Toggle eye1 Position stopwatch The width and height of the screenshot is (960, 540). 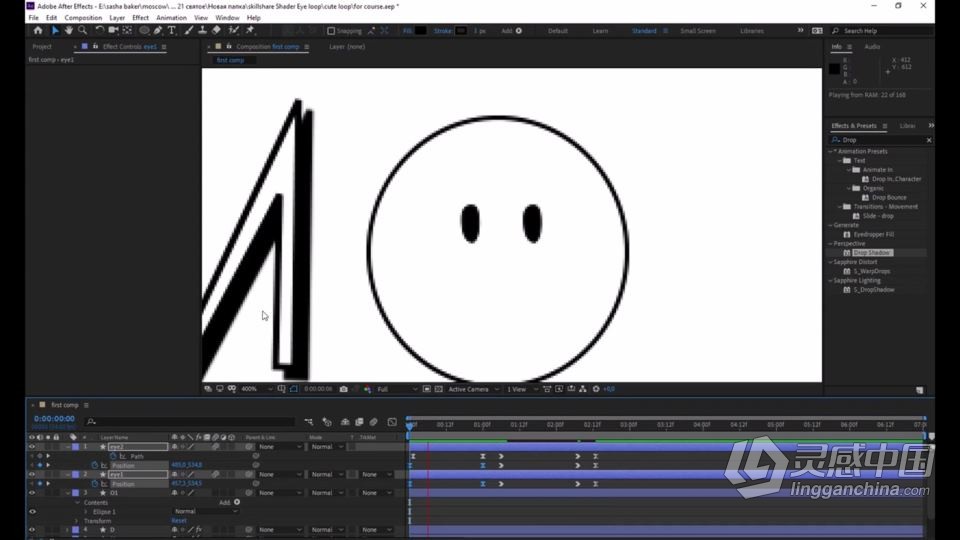95,484
